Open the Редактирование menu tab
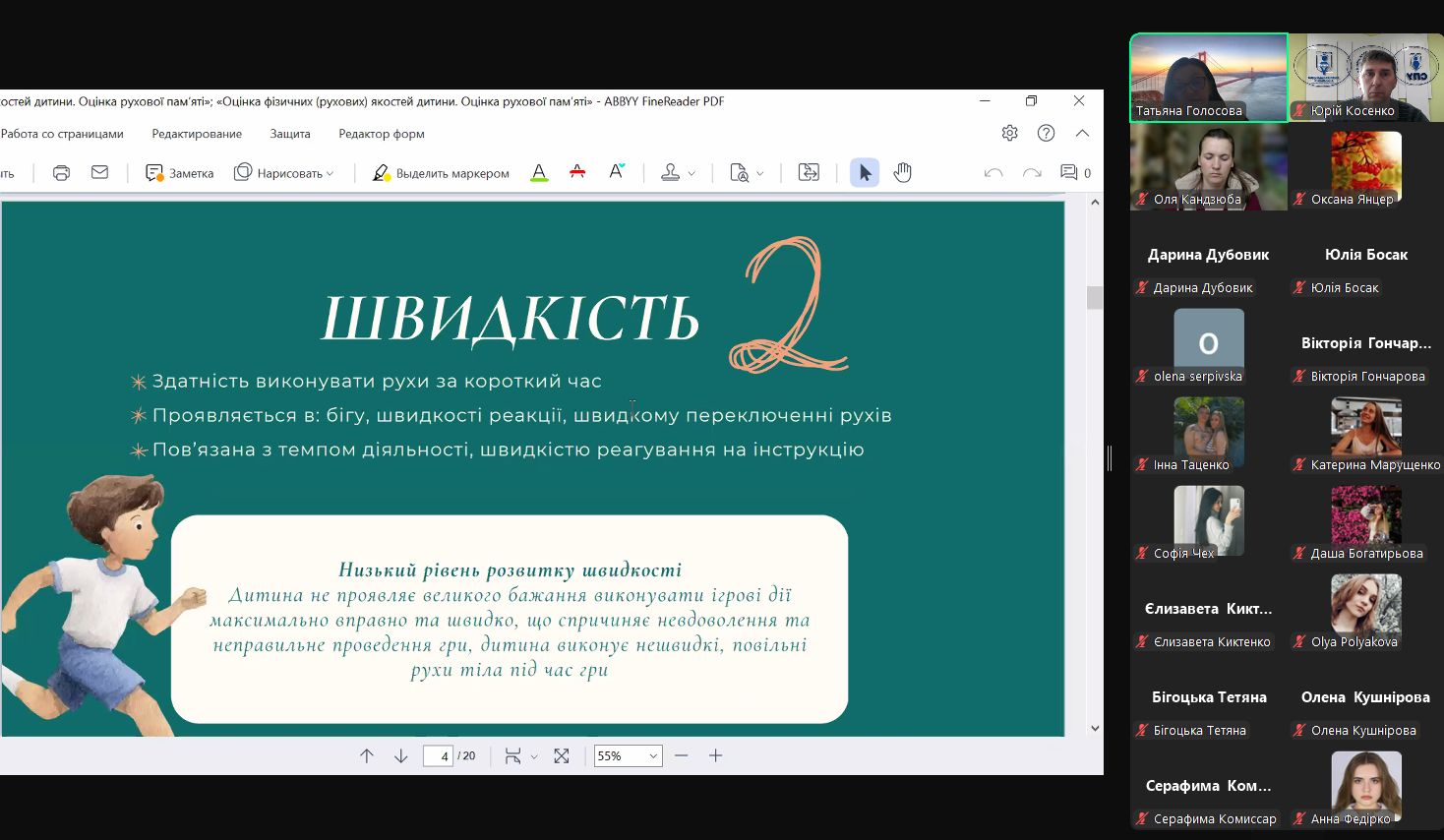 197,134
